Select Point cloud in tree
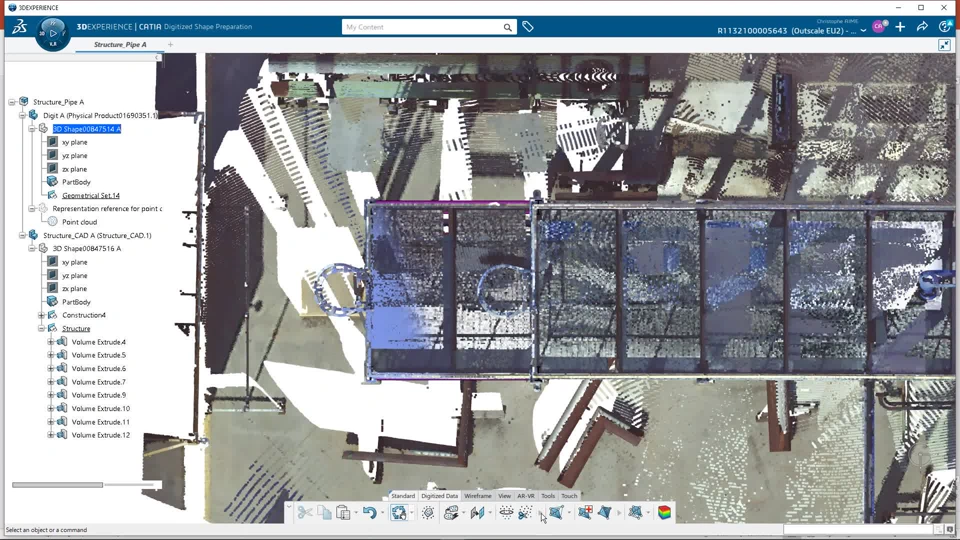 click(x=79, y=222)
